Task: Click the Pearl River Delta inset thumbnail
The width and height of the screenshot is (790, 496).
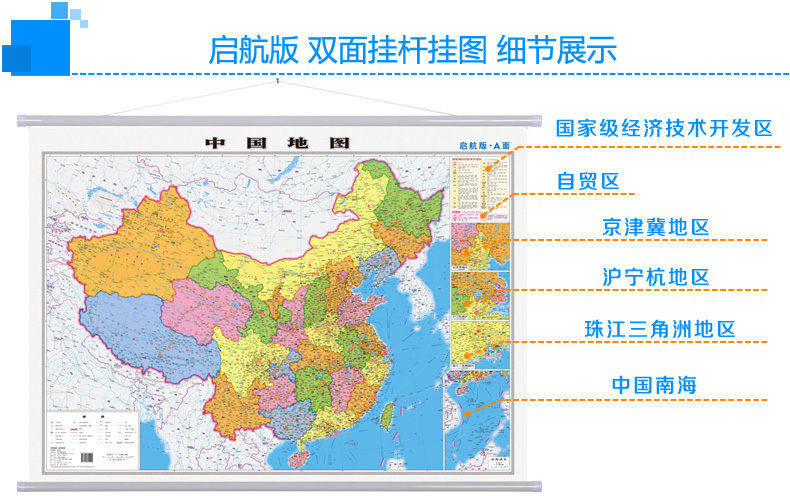Action: (480, 345)
